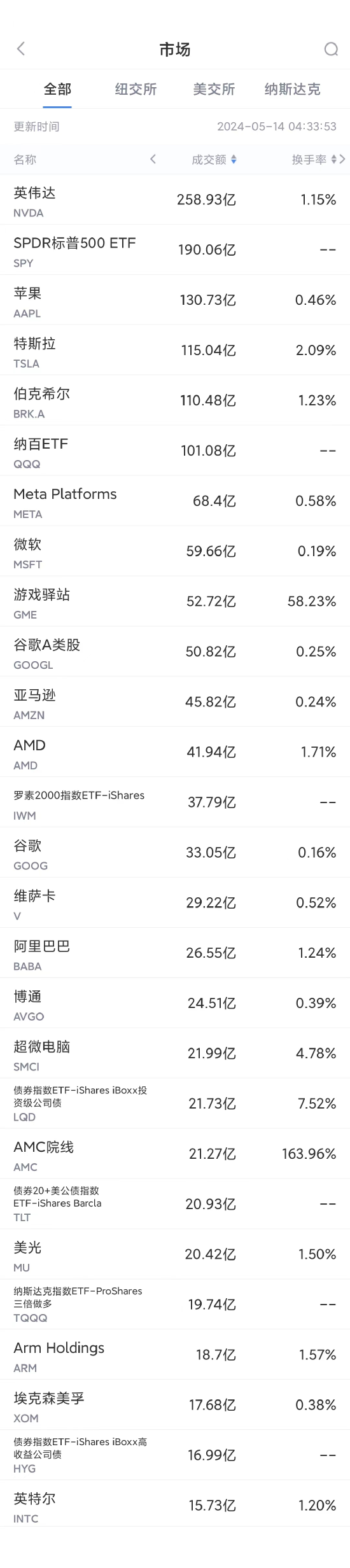Open the AMC院线 stock row
The image size is (350, 1568).
[x=175, y=1154]
